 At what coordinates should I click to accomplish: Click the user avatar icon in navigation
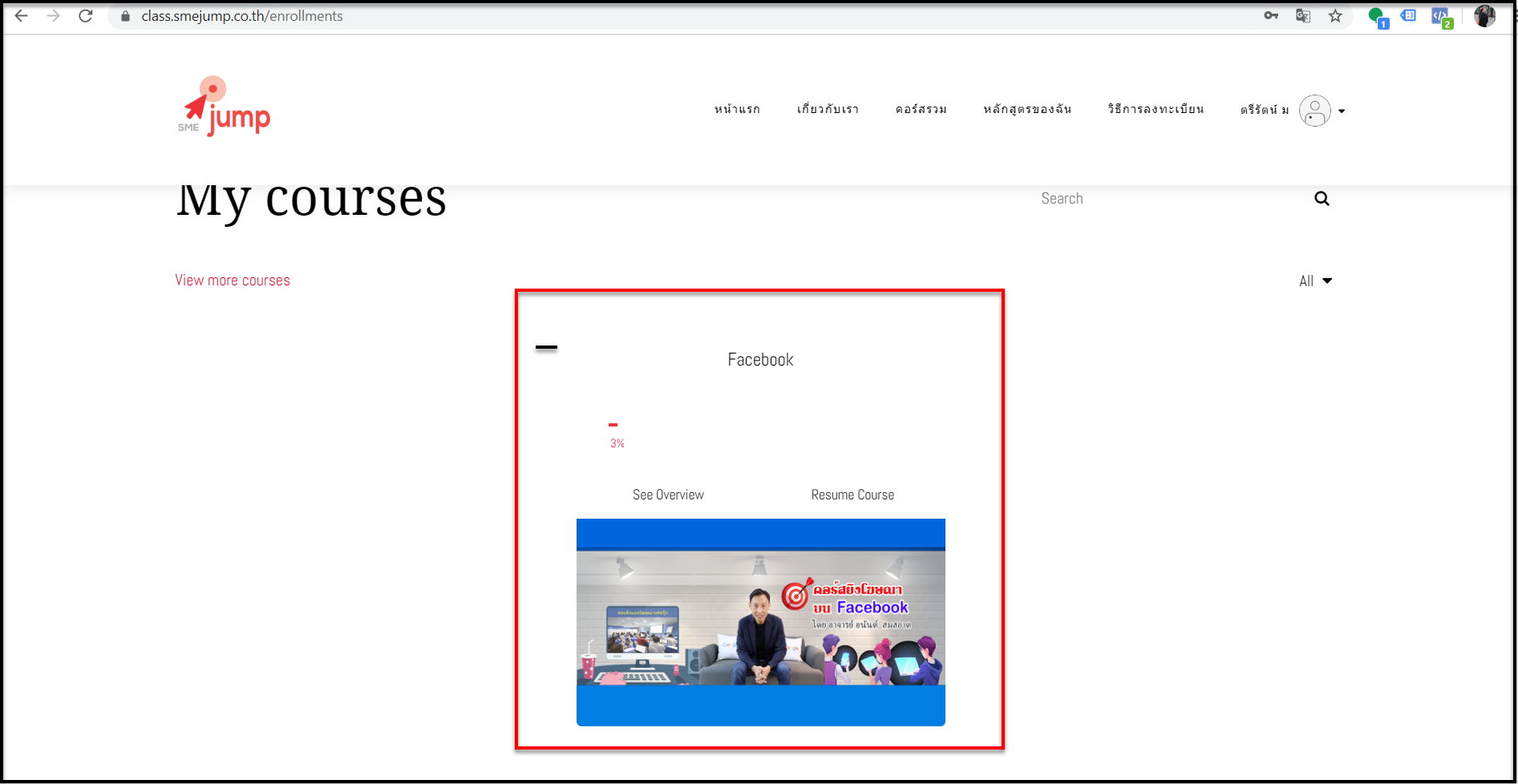1314,111
